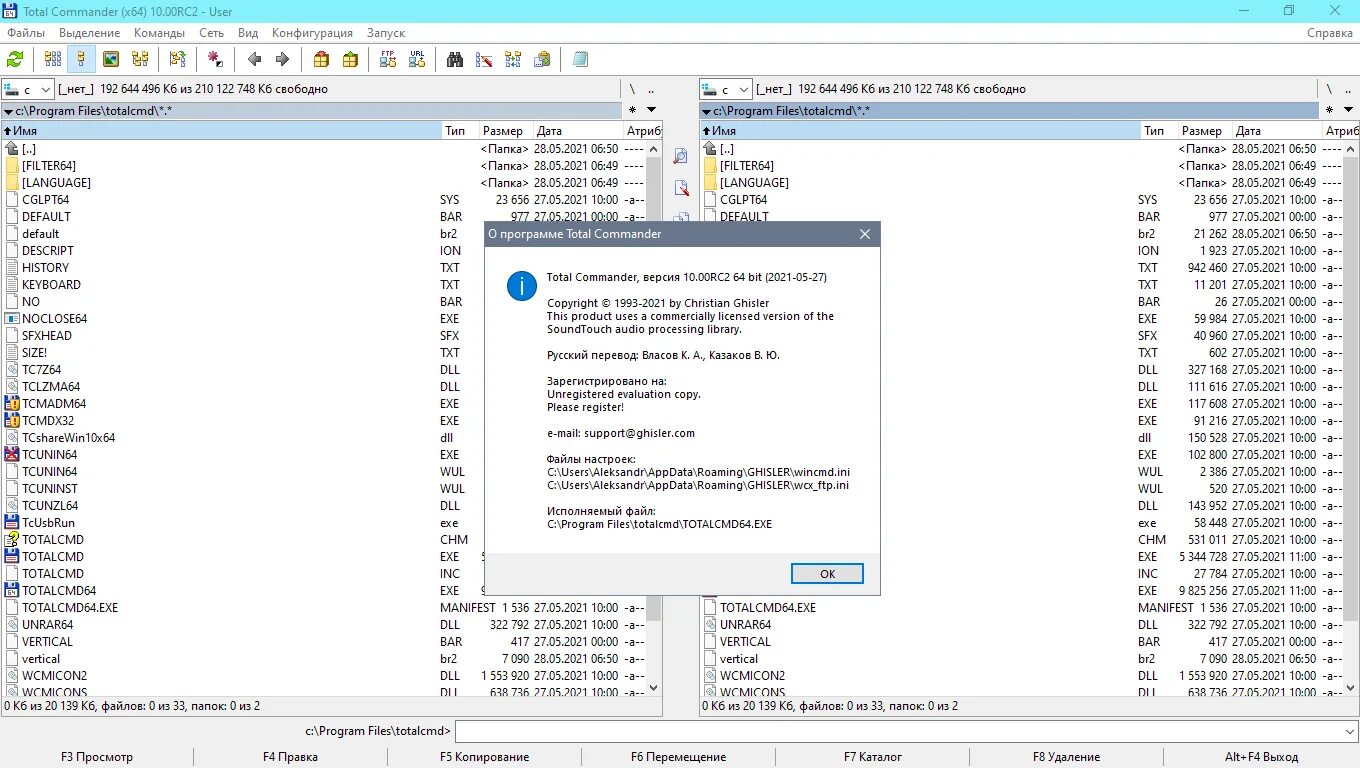Click the unpack files archive icon
The height and width of the screenshot is (768, 1360).
(x=350, y=59)
